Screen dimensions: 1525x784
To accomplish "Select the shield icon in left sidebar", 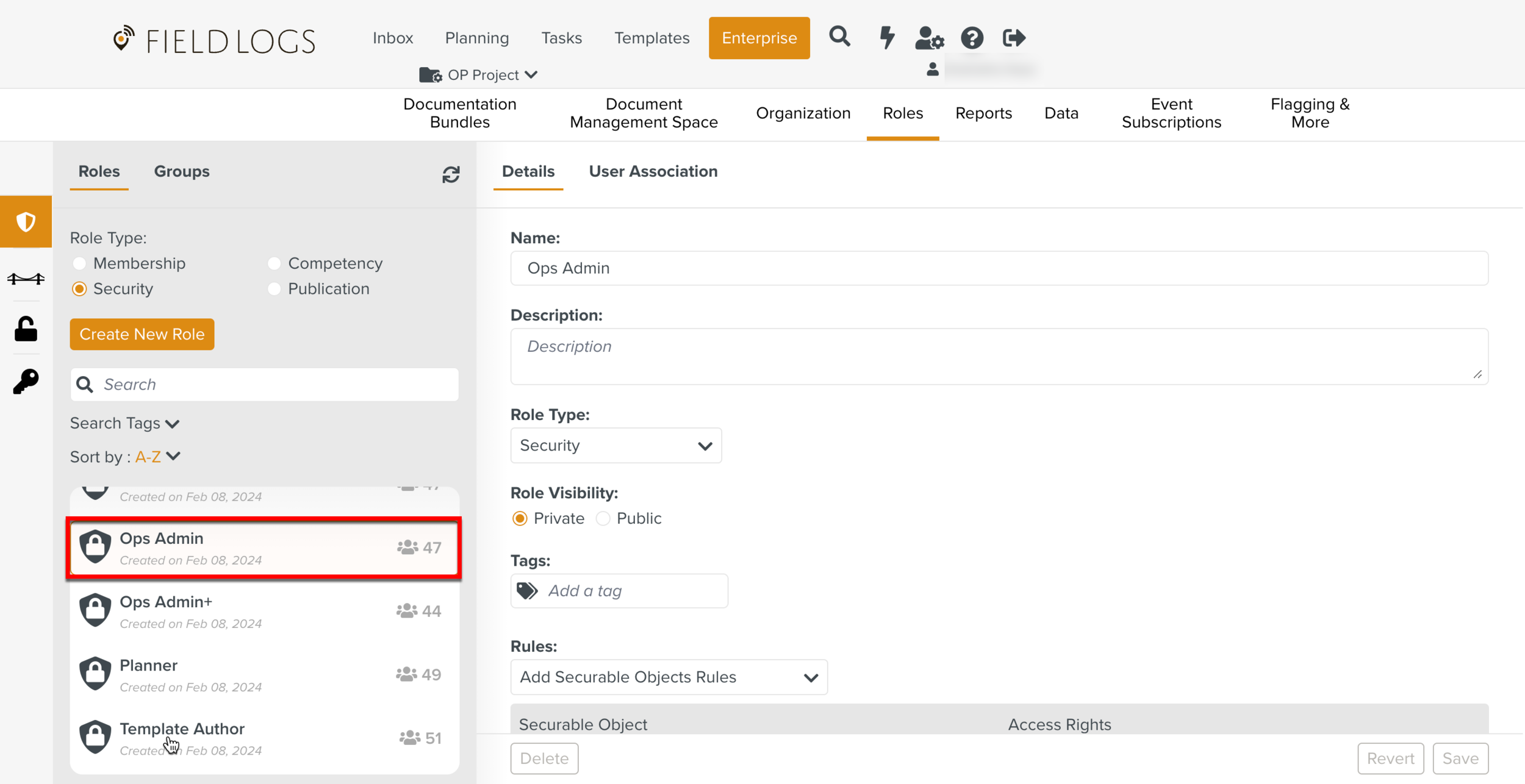I will point(26,222).
